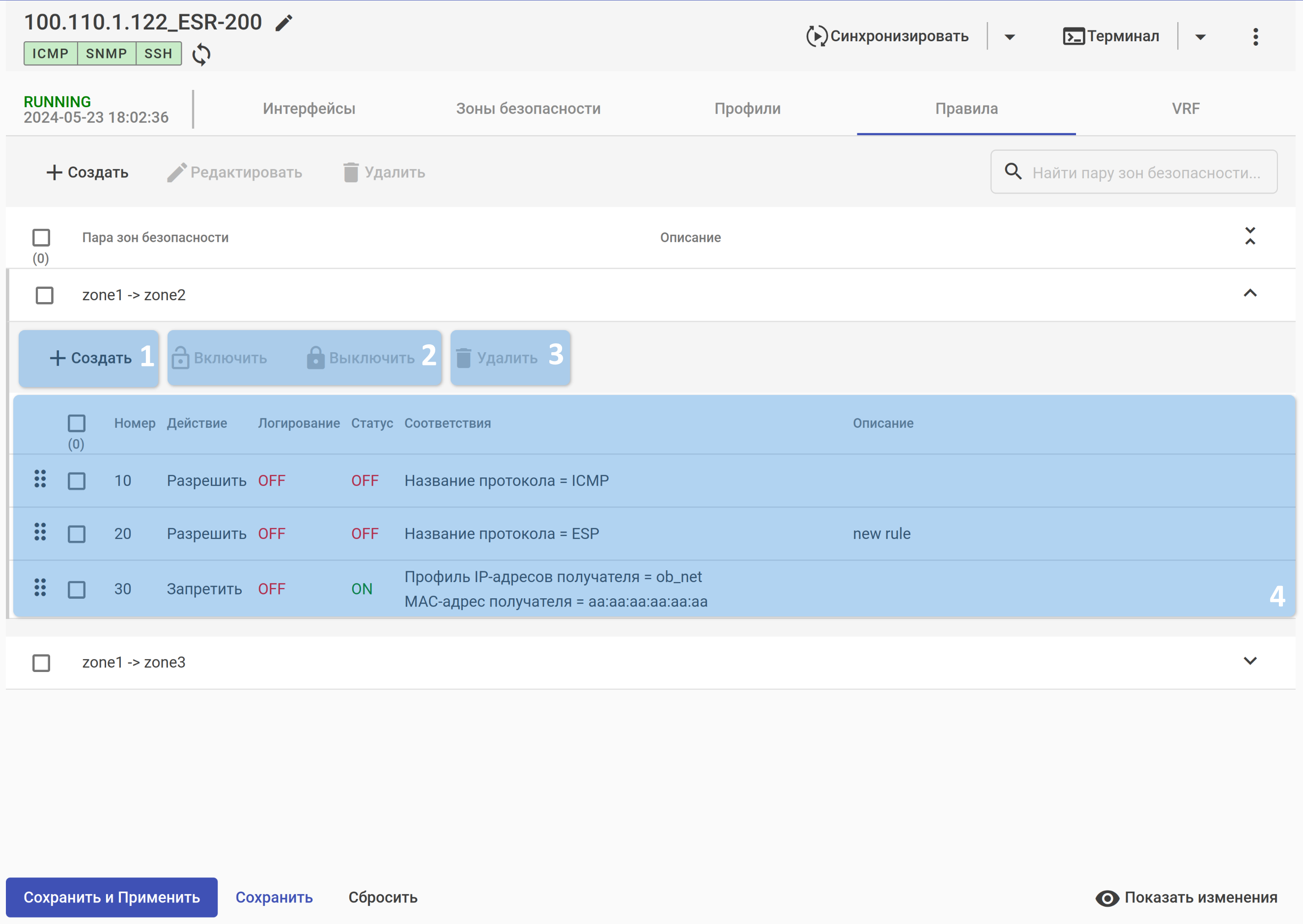Expand the zone1 -> zone3 row
Viewport: 1303px width, 924px height.
pos(1250,661)
